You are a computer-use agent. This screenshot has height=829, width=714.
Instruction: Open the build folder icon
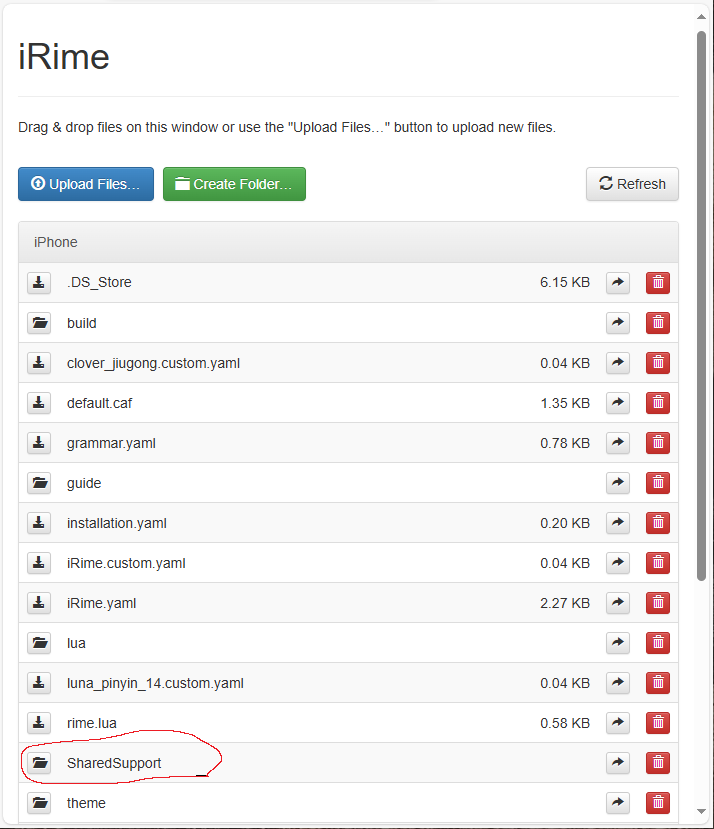(x=39, y=323)
